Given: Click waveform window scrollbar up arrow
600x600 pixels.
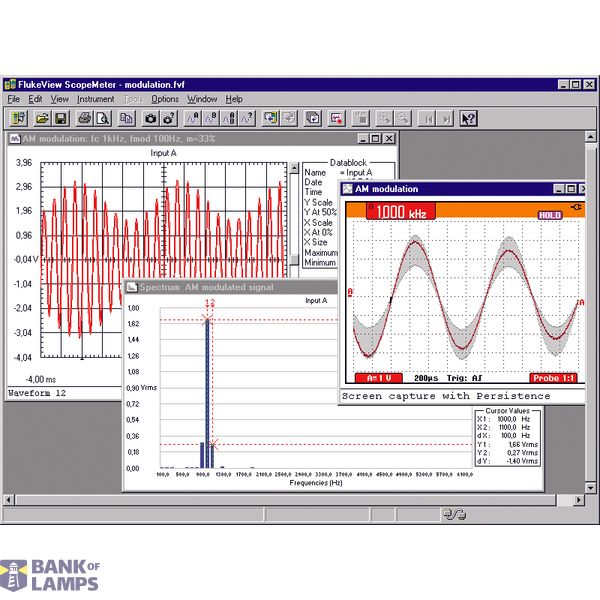Looking at the screenshot, I should (x=294, y=168).
